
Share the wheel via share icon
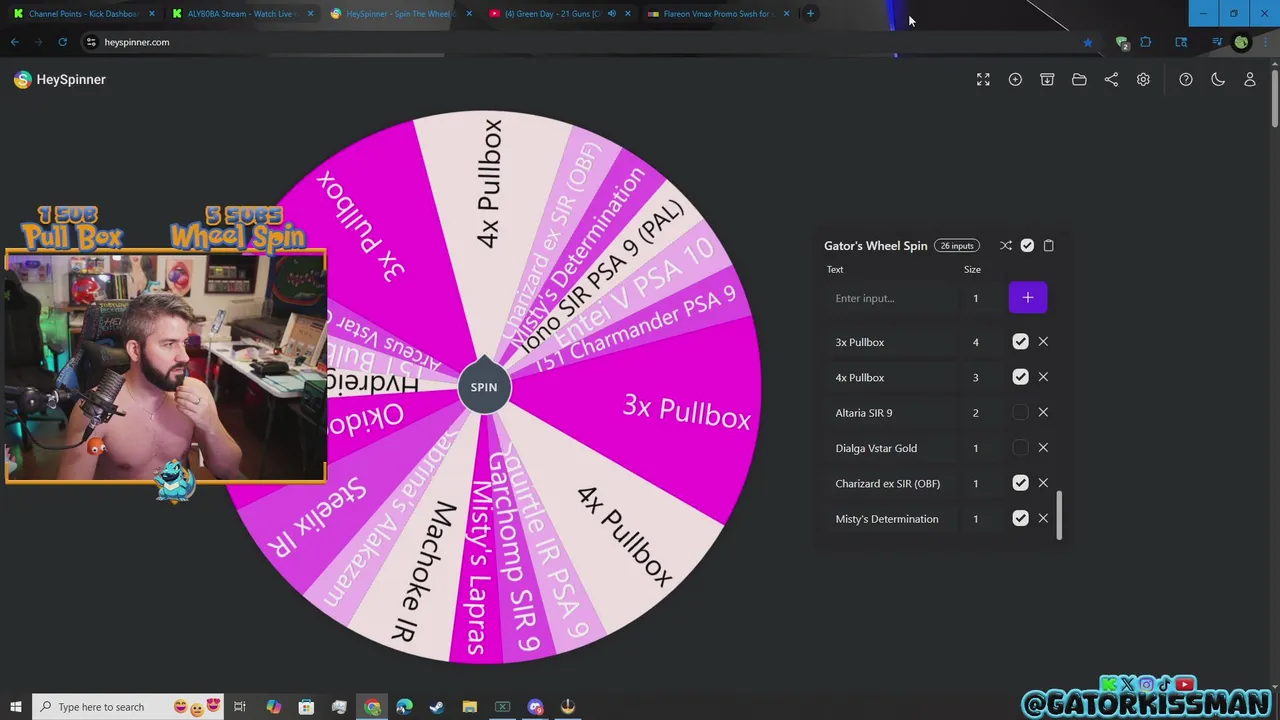(1111, 80)
